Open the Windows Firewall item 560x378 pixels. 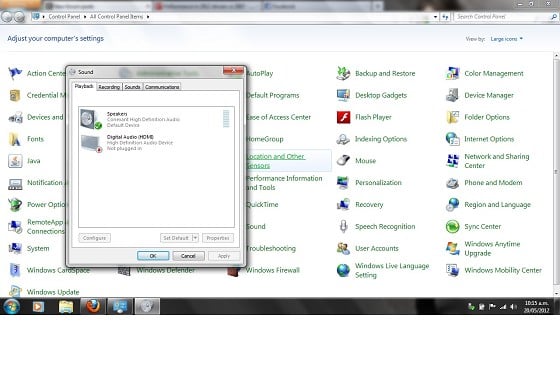coord(272,270)
